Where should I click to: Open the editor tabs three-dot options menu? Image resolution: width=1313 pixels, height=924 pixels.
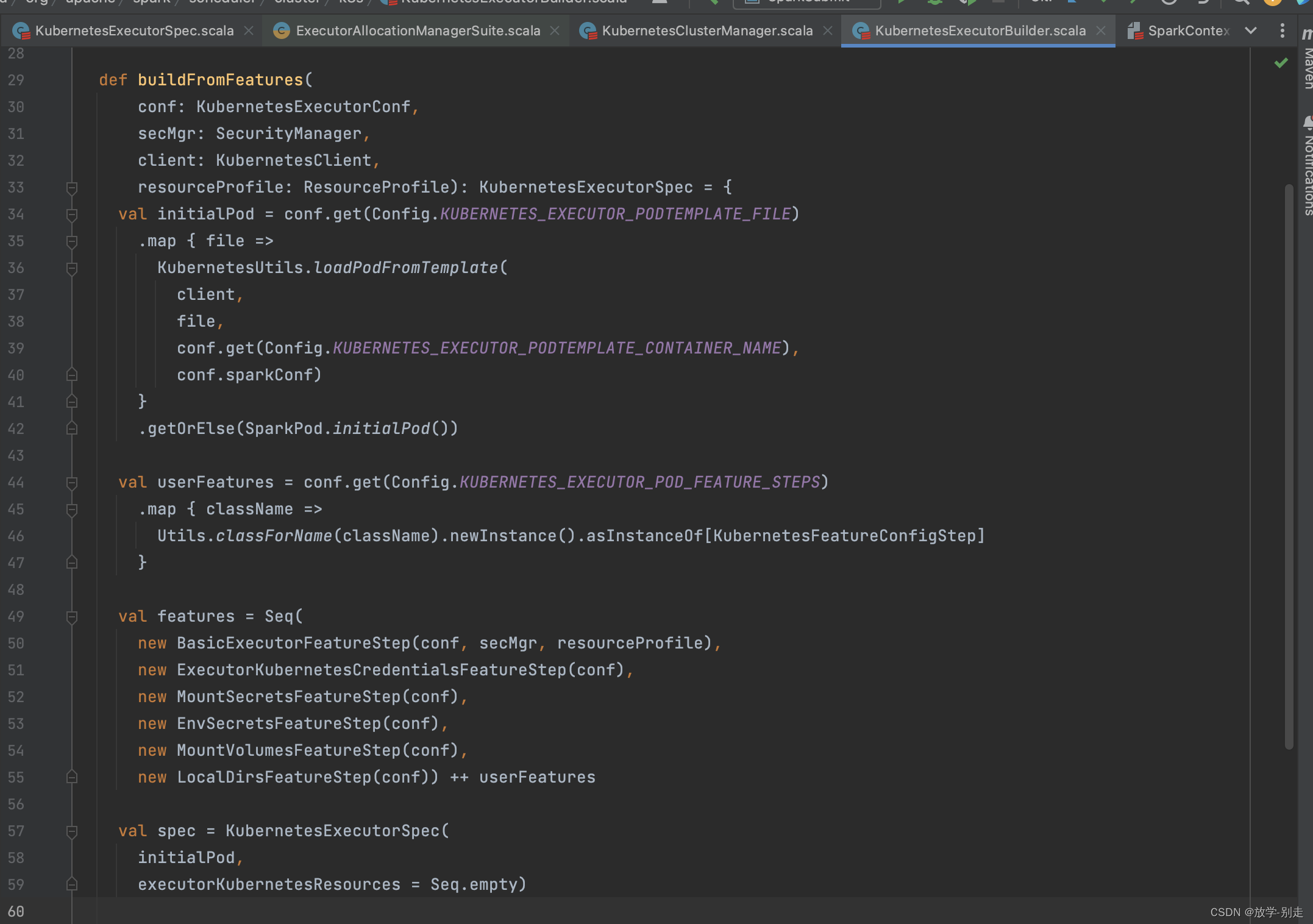[1282, 30]
